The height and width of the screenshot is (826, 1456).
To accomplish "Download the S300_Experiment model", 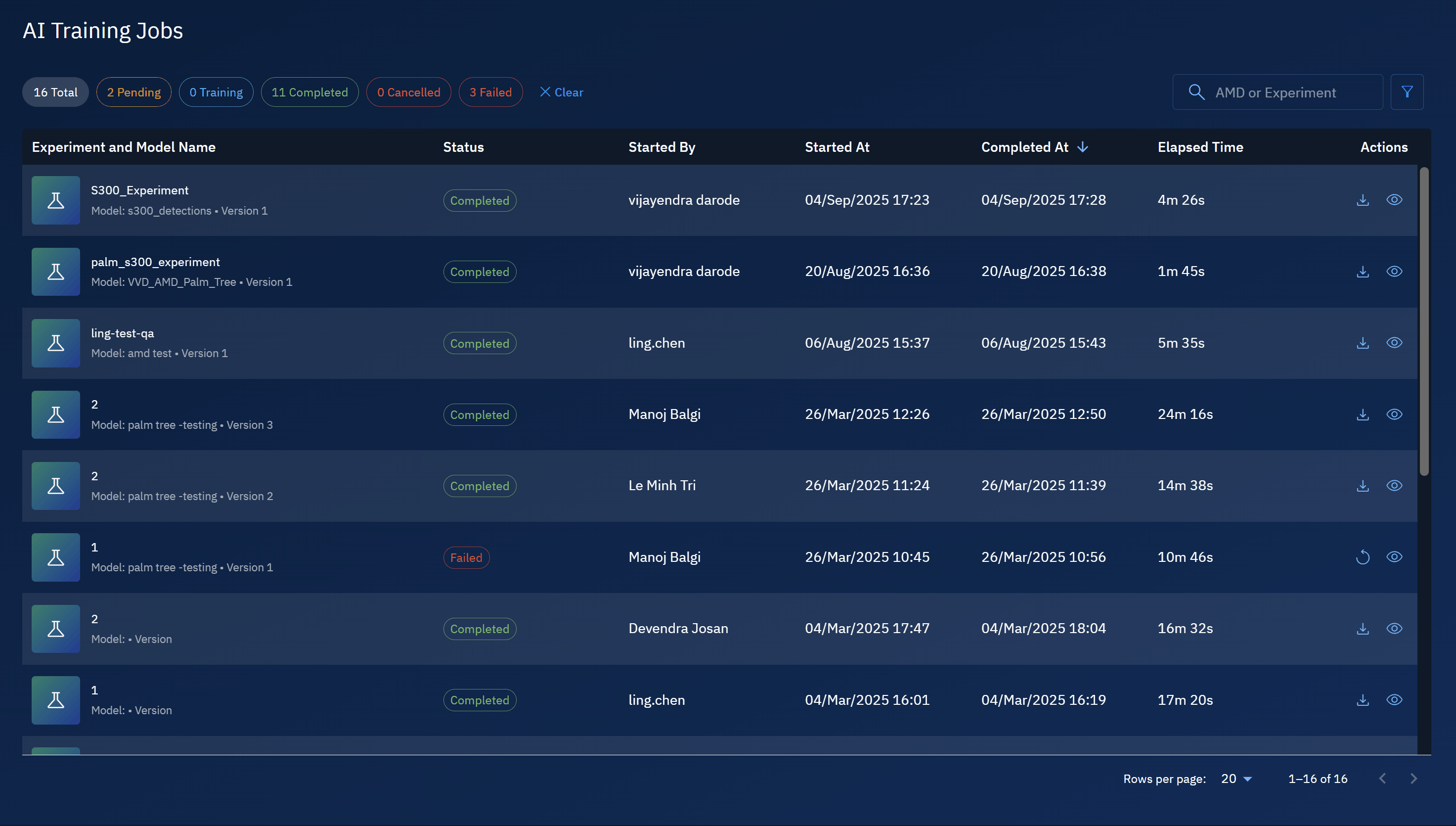I will click(1363, 200).
